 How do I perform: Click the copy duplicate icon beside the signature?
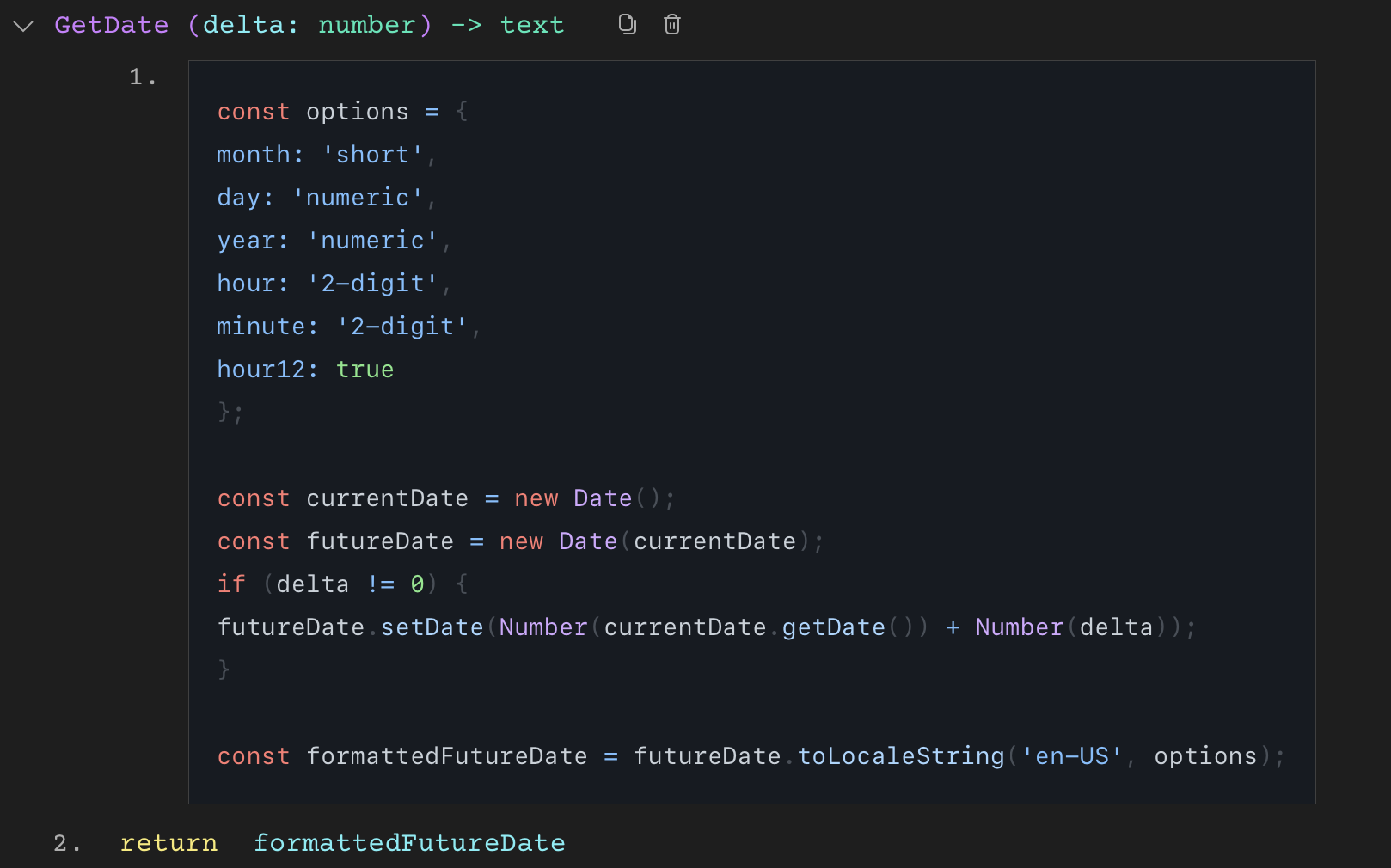point(627,25)
